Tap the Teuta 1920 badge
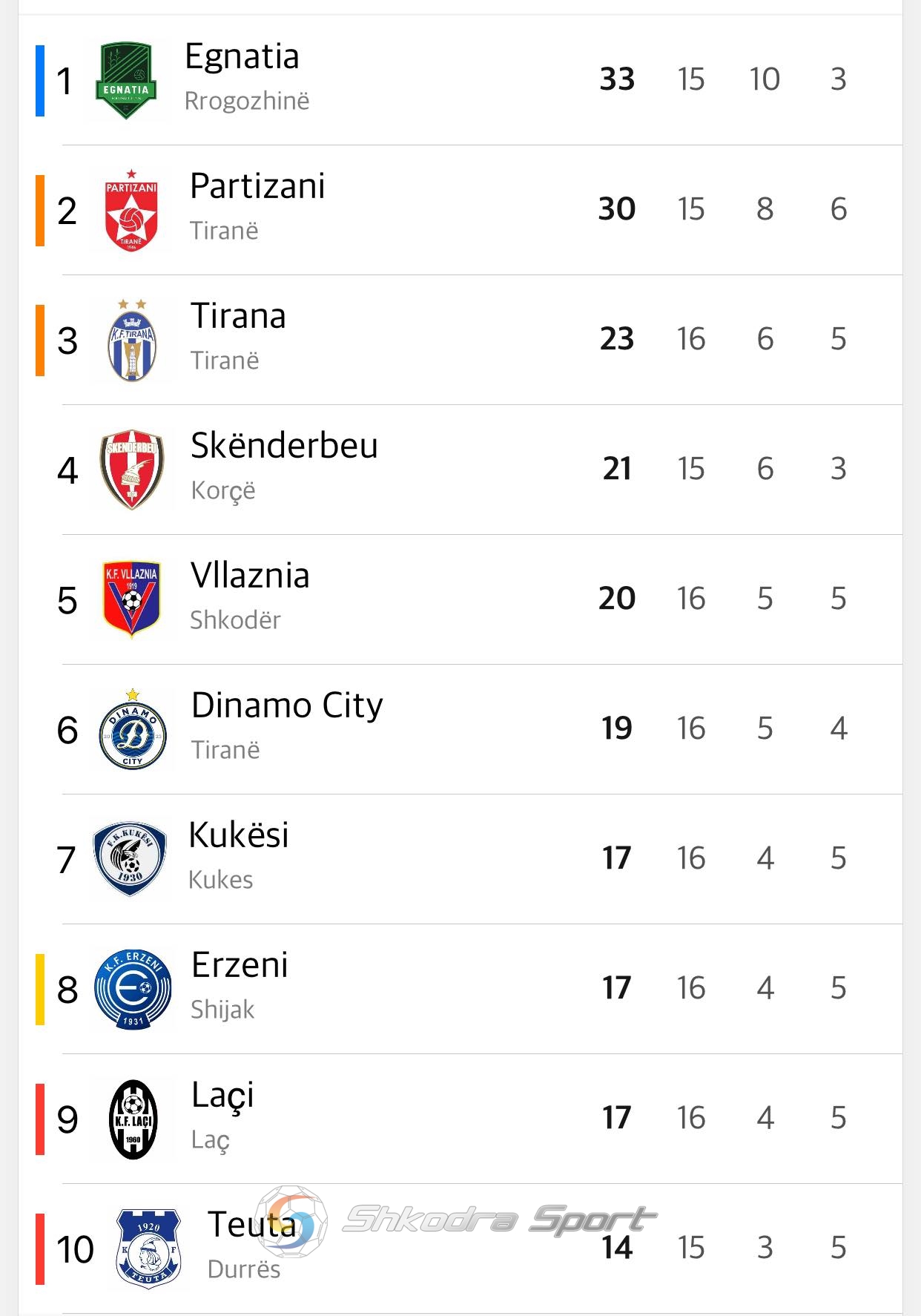The height and width of the screenshot is (1316, 921). point(148,1249)
